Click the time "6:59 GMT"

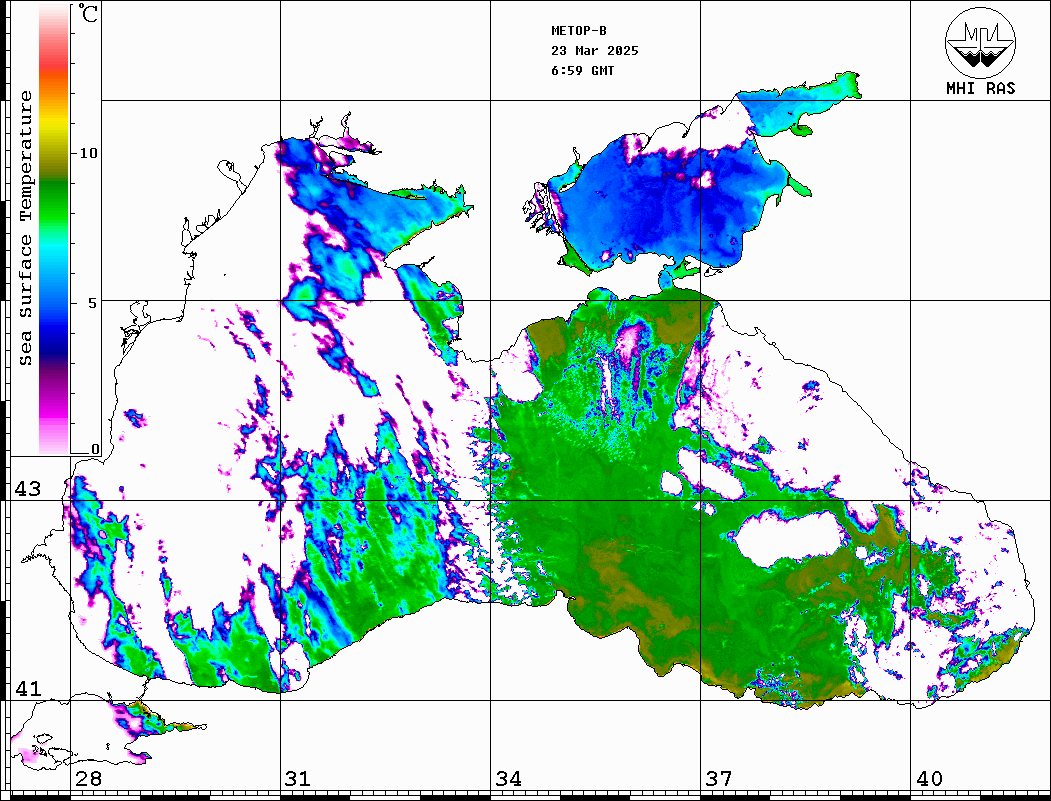(583, 71)
